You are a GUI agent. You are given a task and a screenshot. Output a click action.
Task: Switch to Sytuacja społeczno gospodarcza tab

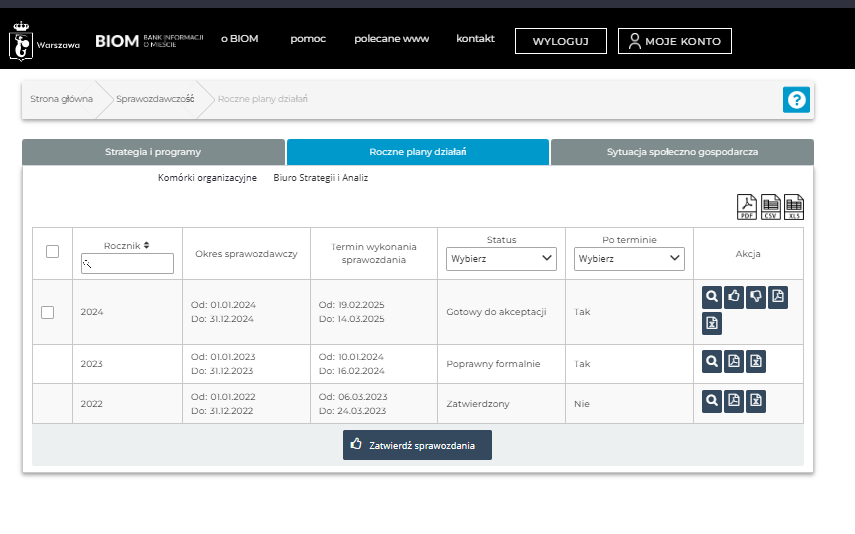coord(682,152)
